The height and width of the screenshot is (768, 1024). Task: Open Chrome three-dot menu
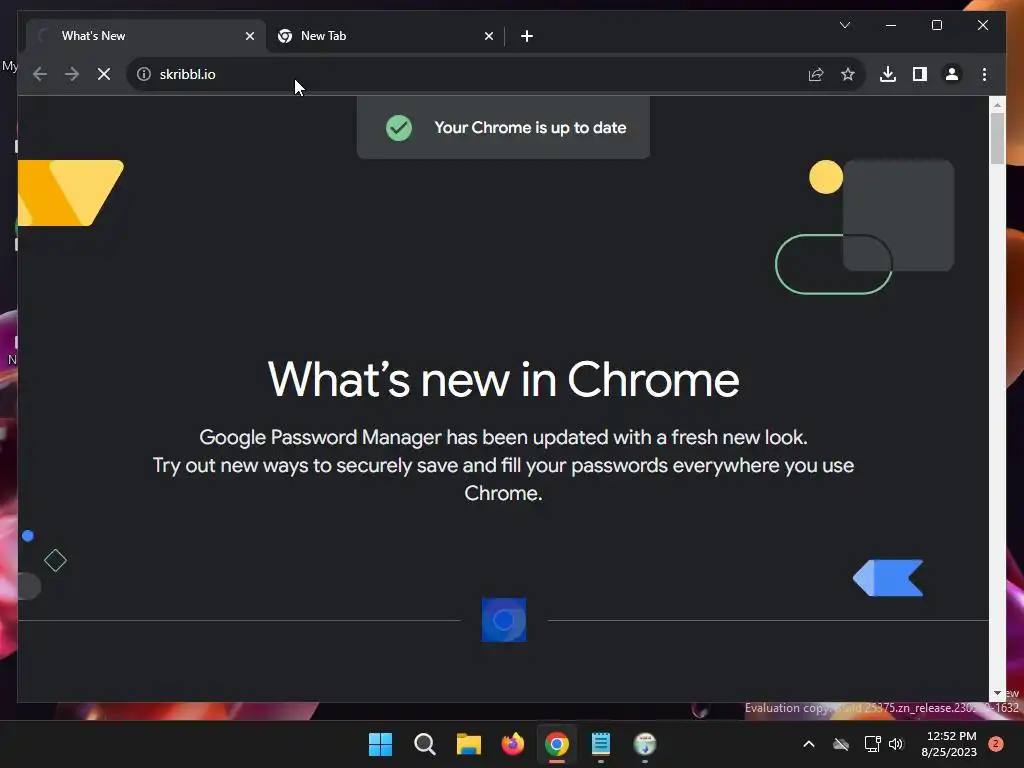point(984,74)
